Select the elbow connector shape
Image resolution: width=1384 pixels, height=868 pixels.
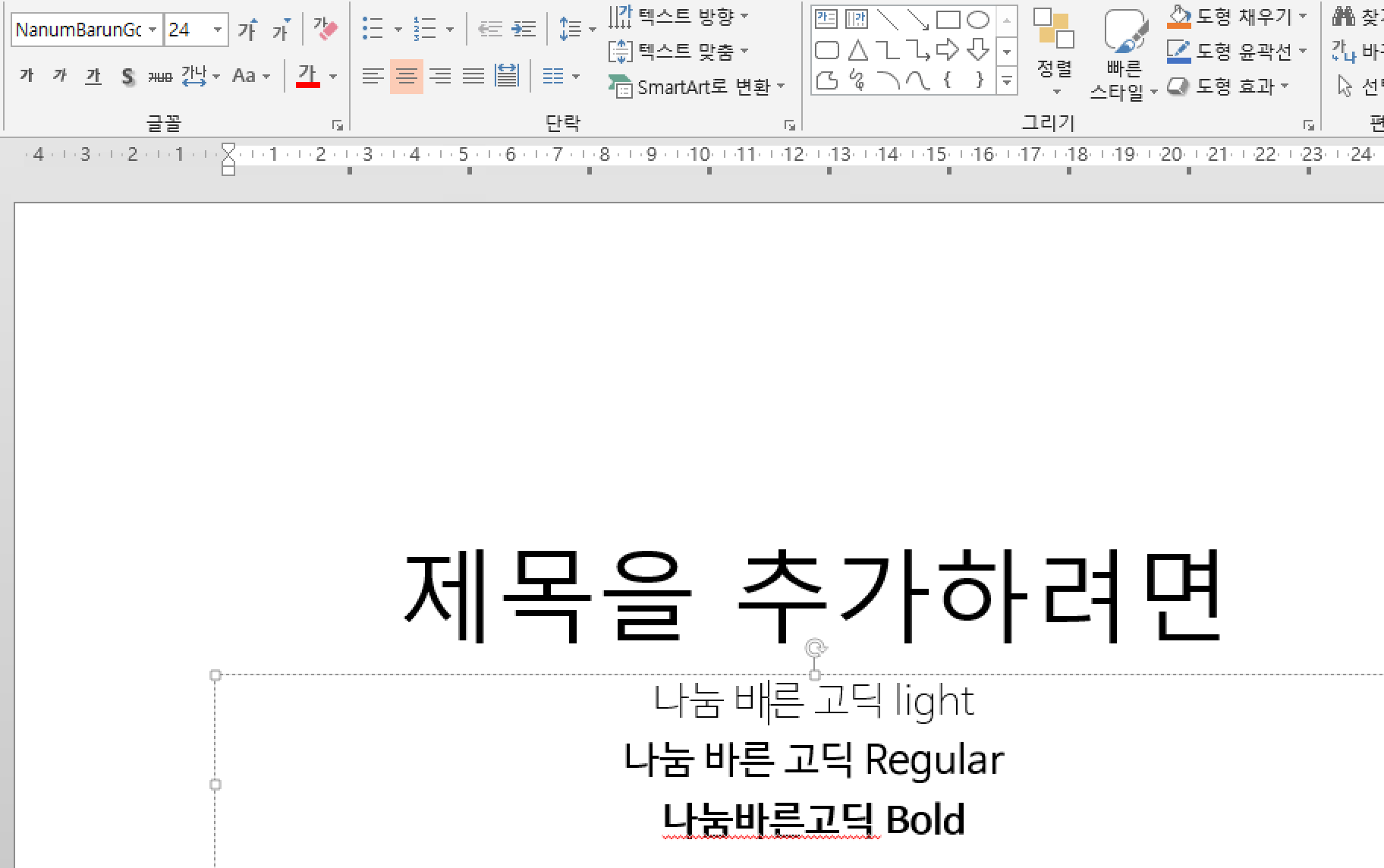pyautogui.click(x=887, y=50)
